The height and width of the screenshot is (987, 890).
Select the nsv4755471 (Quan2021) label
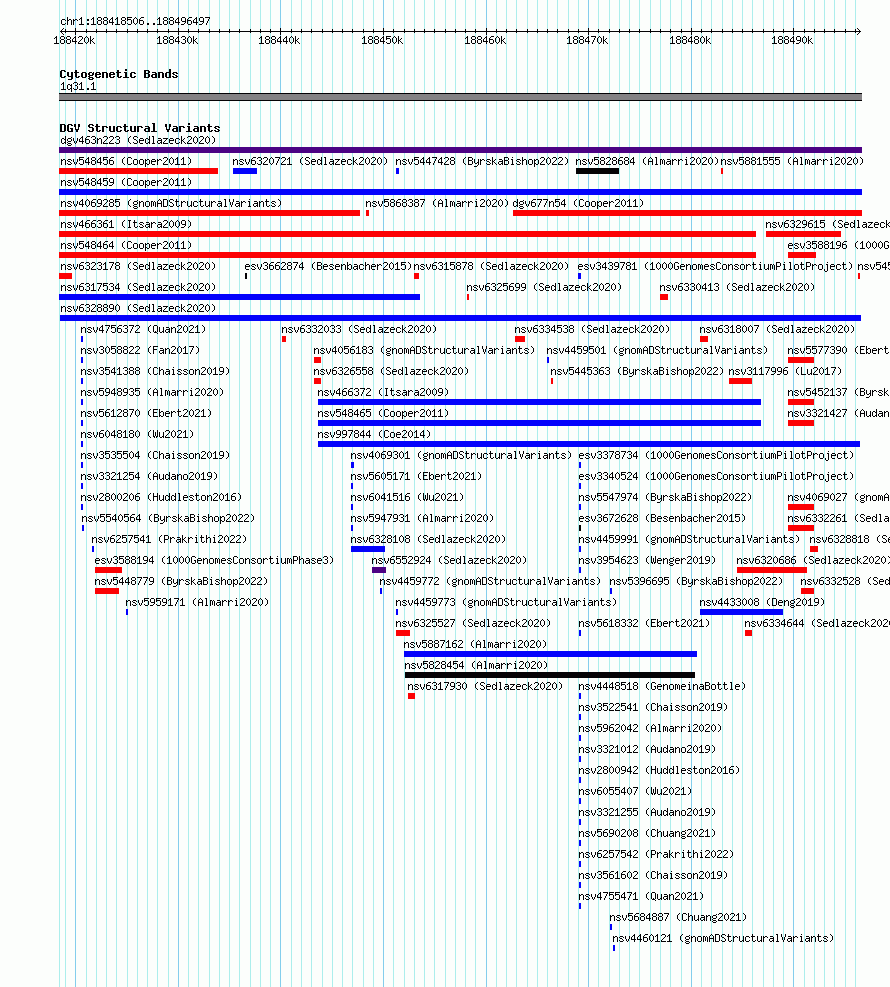point(641,896)
